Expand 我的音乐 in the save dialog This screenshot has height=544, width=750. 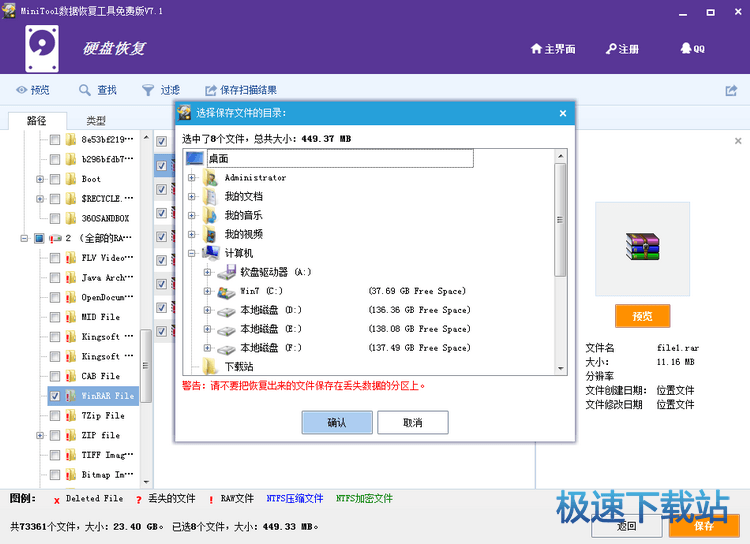click(x=191, y=215)
